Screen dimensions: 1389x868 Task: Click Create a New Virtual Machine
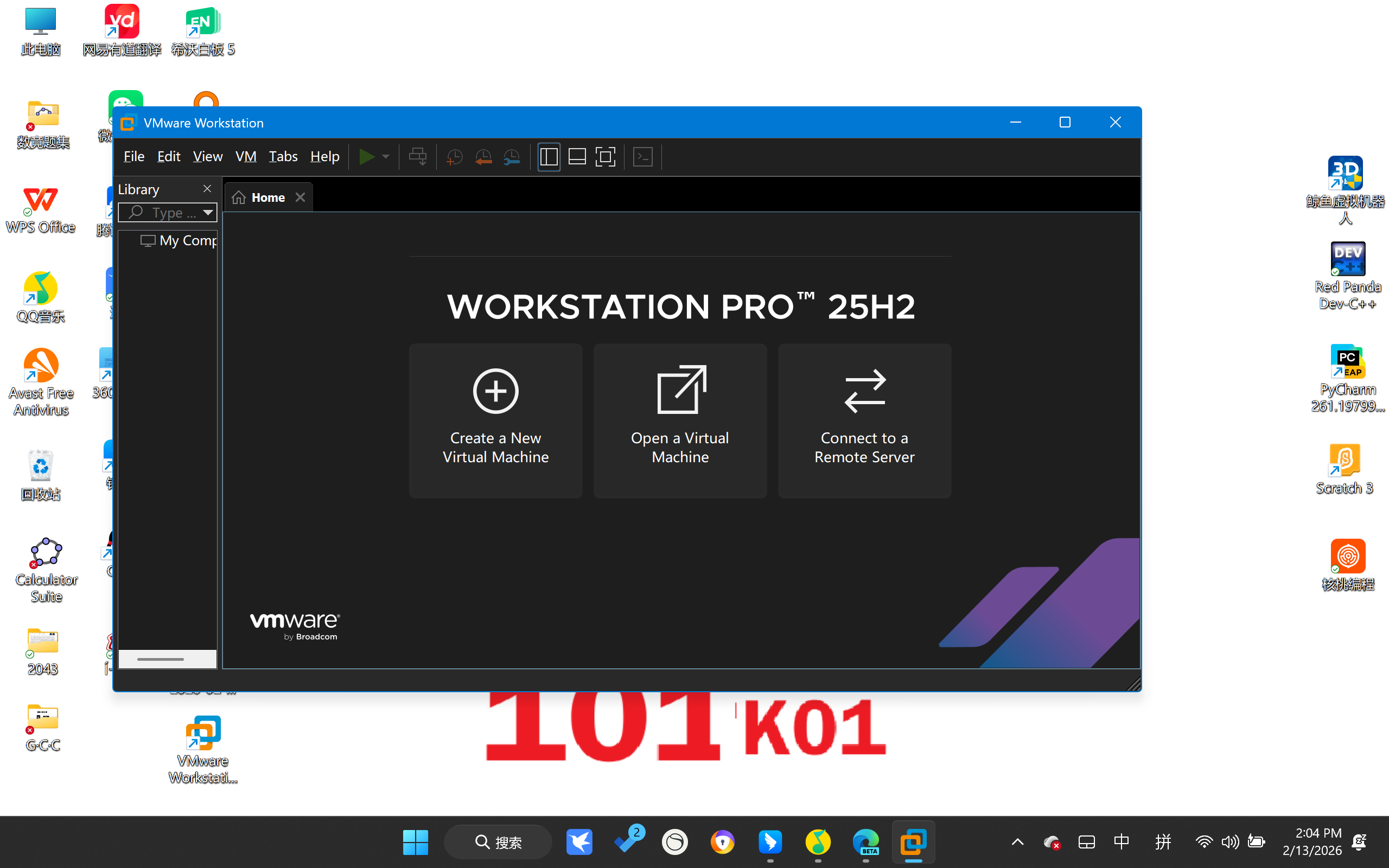click(495, 420)
